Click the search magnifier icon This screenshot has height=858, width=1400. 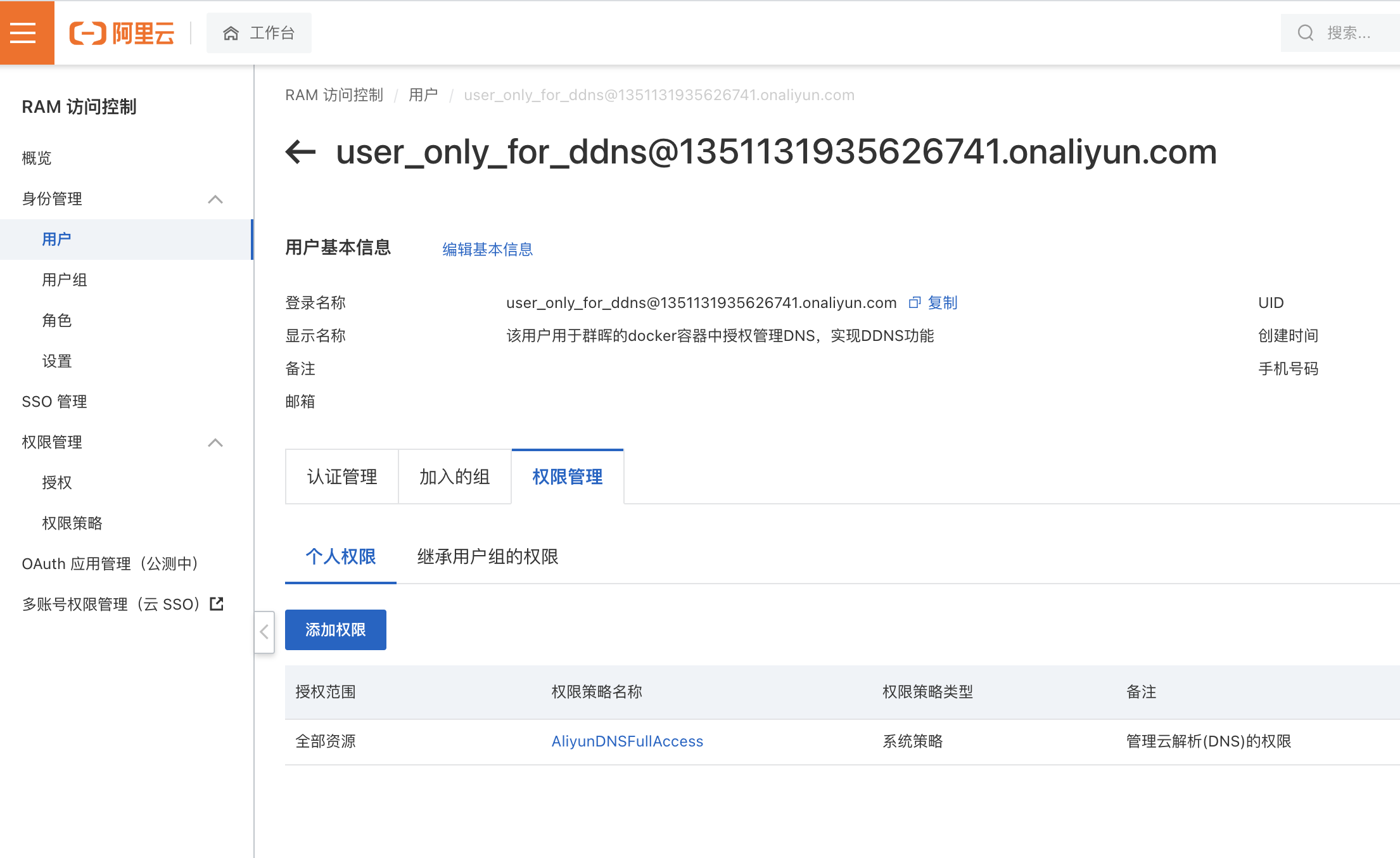tap(1305, 33)
